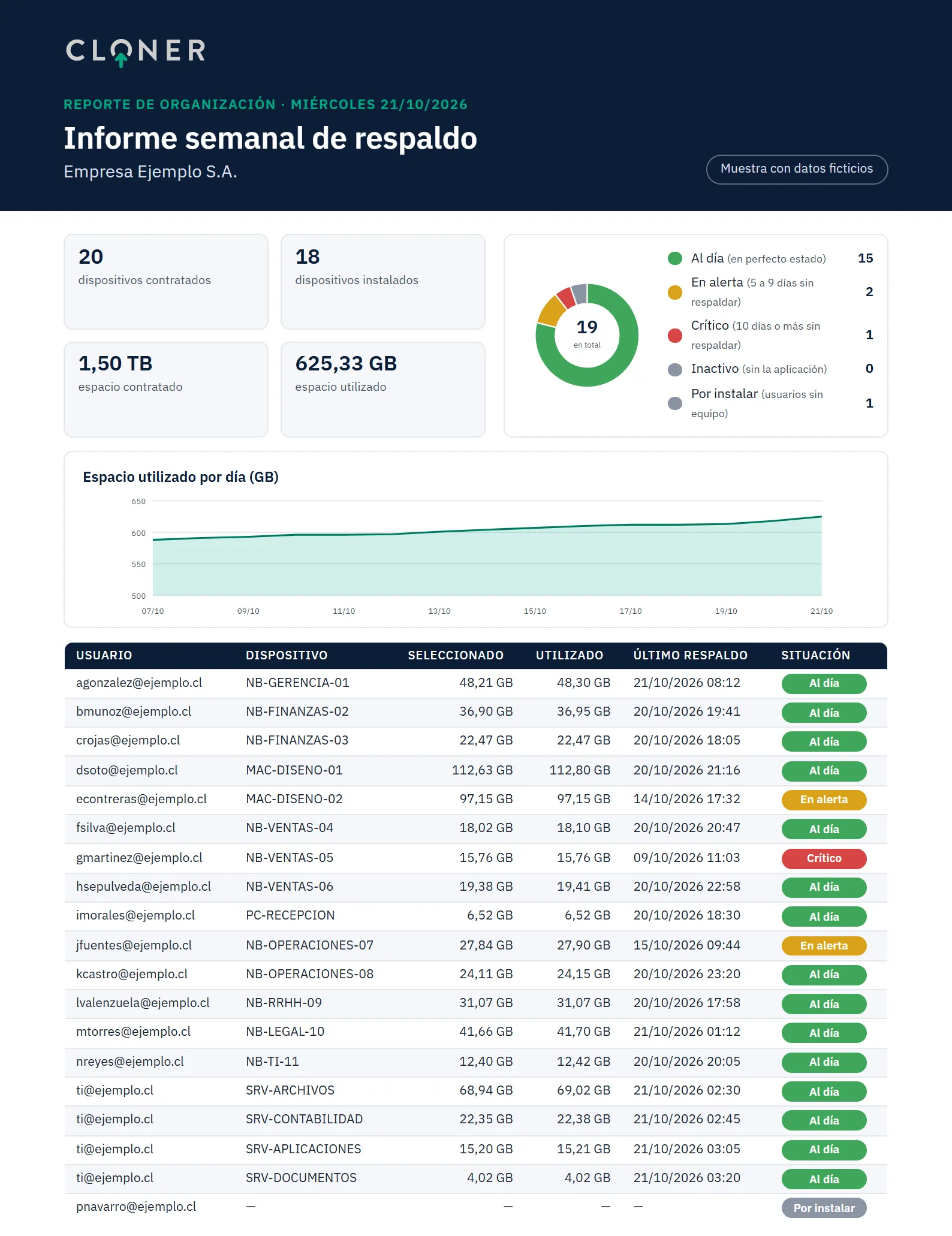Click the 21/10 label on the chart axis

coord(821,611)
